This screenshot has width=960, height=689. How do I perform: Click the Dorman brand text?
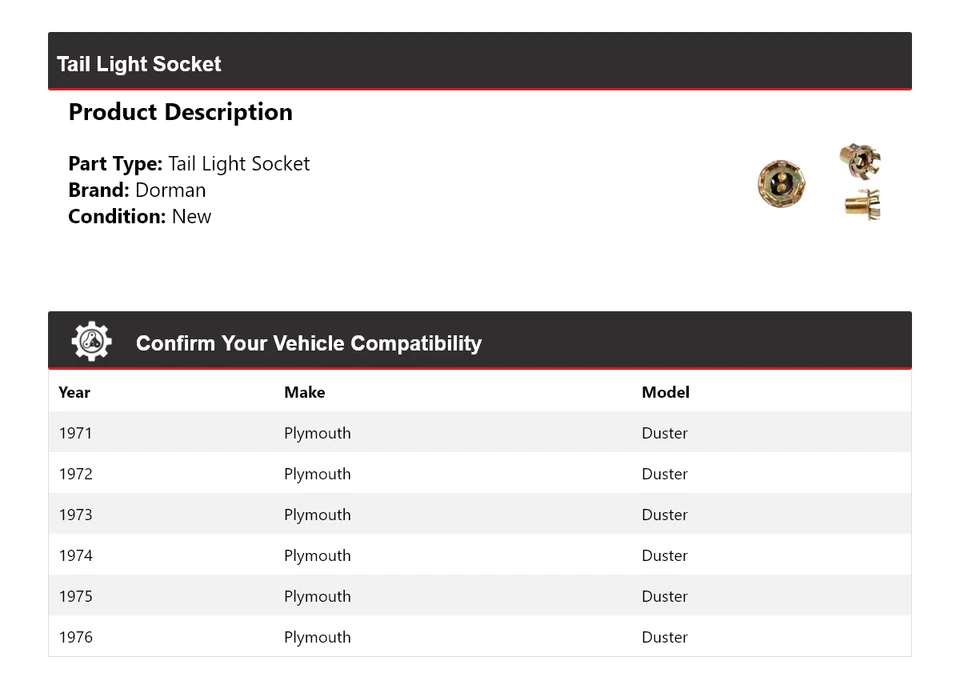click(170, 190)
